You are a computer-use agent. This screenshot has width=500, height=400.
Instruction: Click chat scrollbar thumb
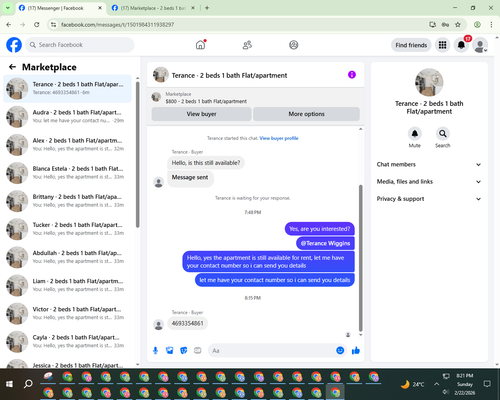tap(360, 258)
